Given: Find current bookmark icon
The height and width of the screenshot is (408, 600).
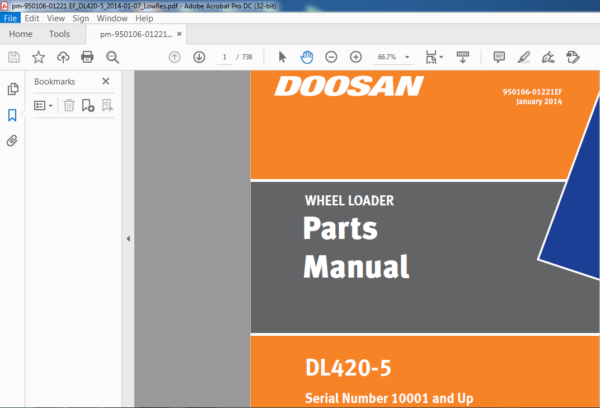Looking at the screenshot, I should (108, 105).
